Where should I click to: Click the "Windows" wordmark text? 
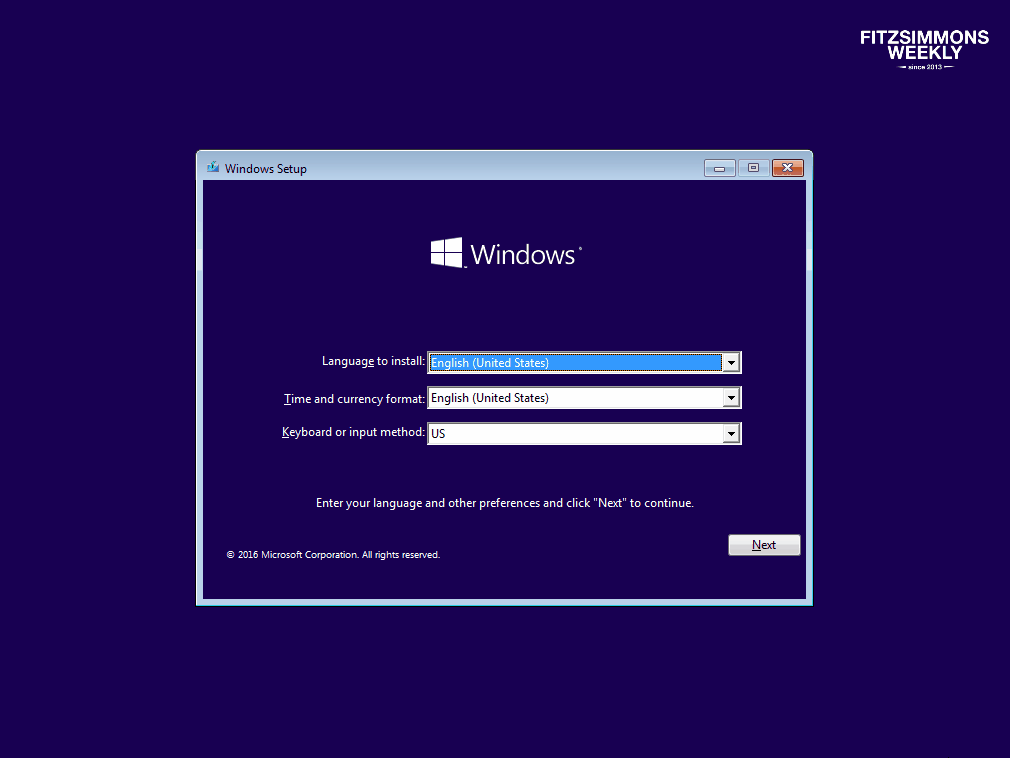coord(523,254)
